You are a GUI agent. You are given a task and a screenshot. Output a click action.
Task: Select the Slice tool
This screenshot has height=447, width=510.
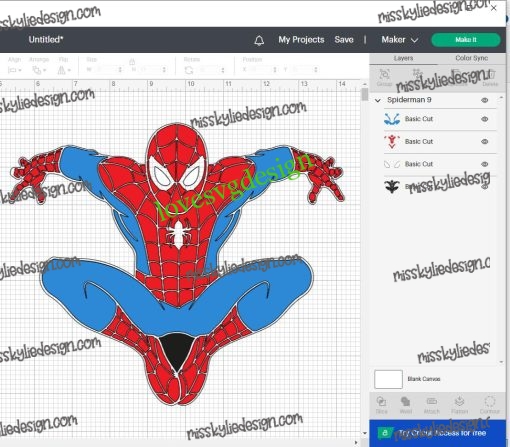[381, 405]
